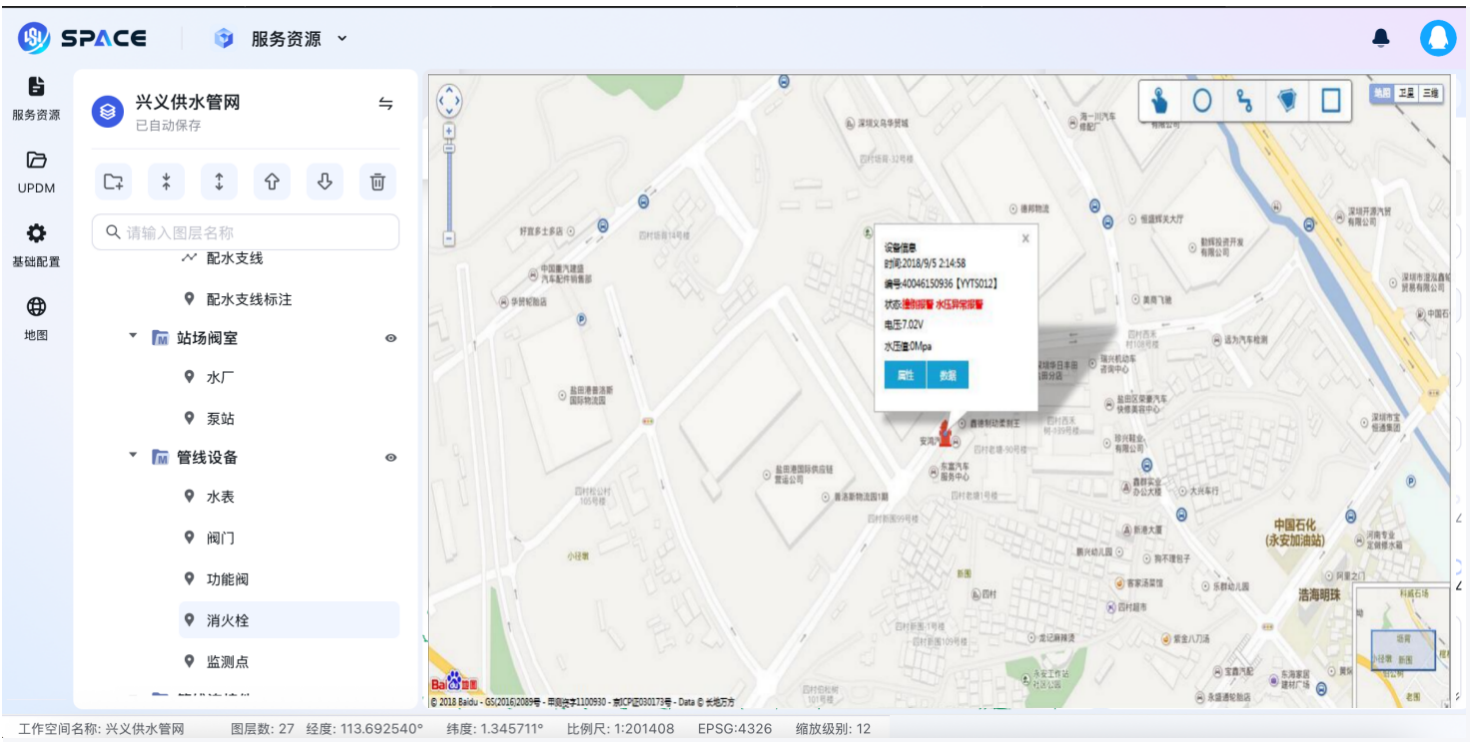Open the notification bell
Viewport: 1470px width, 742px height.
[x=1381, y=38]
